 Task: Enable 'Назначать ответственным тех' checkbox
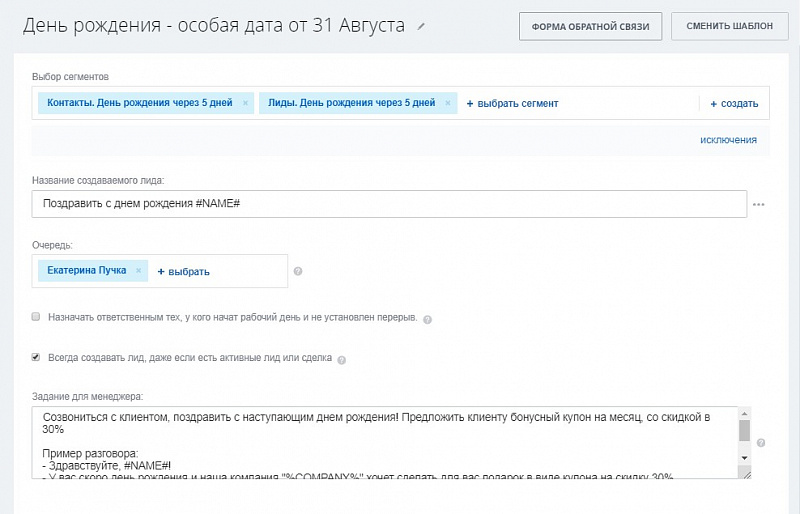pyautogui.click(x=36, y=316)
